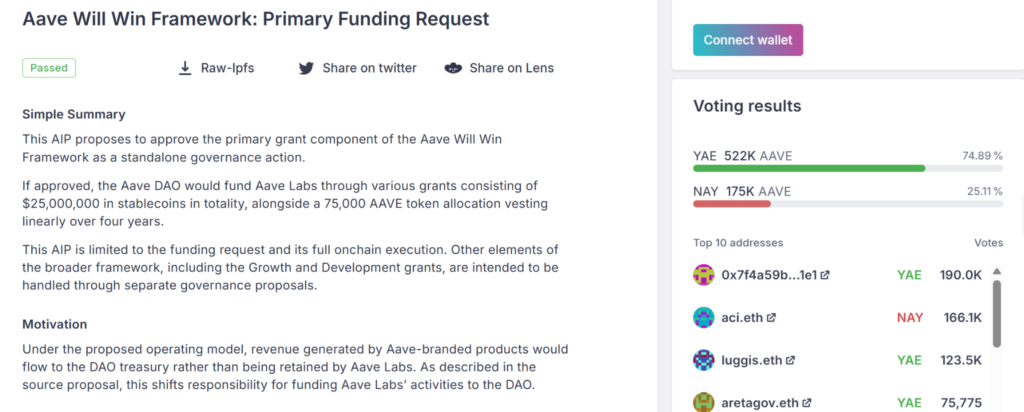Open the Raw-Ipfs link text

tap(229, 68)
